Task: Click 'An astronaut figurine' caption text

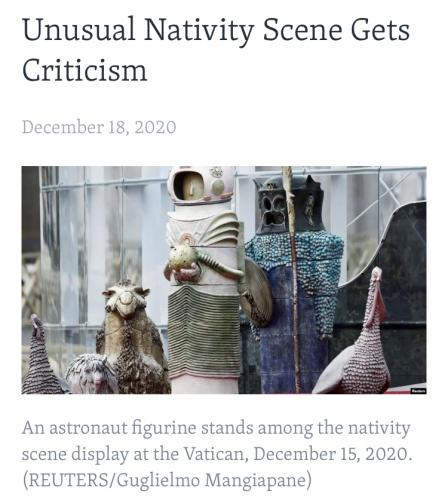Action: [109, 428]
